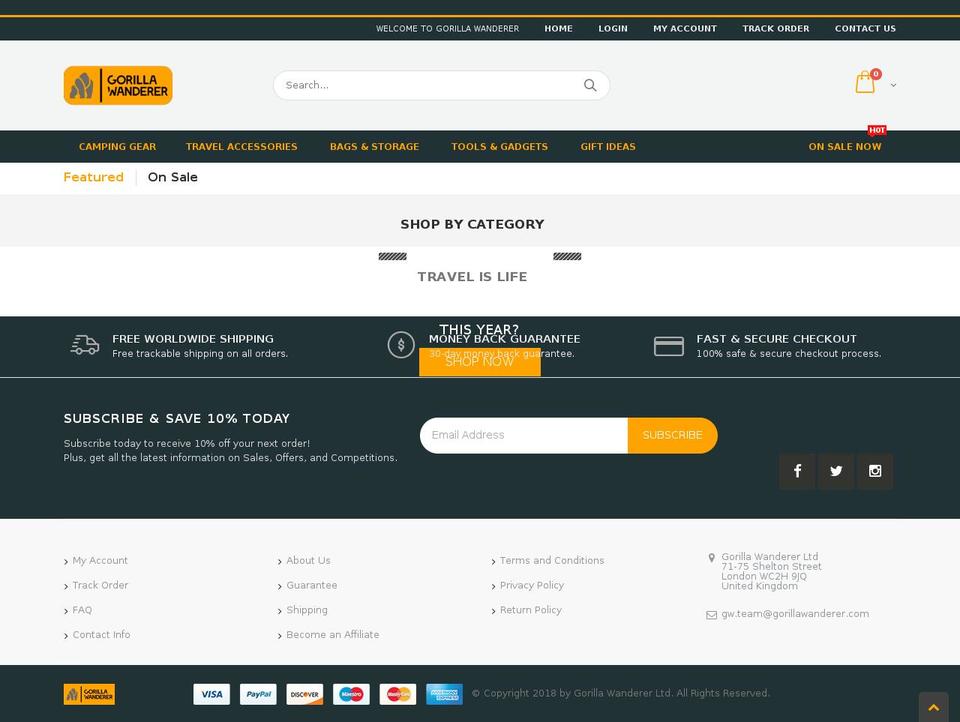Open the Become an Affiliate link
The width and height of the screenshot is (960, 722).
pos(332,634)
